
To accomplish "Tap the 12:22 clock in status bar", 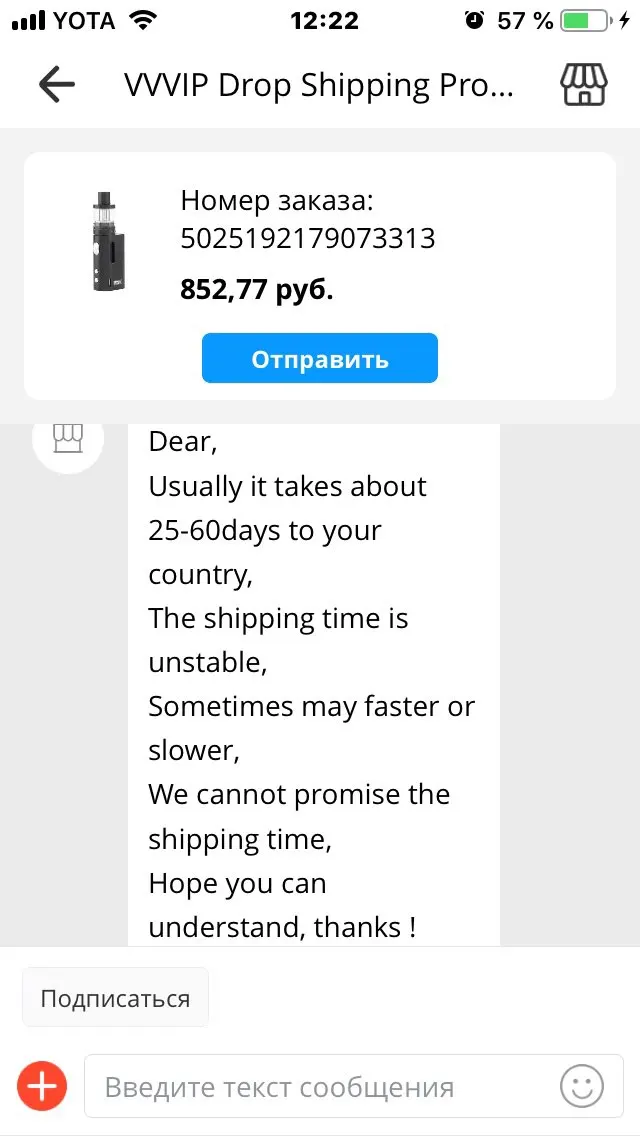I will (x=324, y=20).
